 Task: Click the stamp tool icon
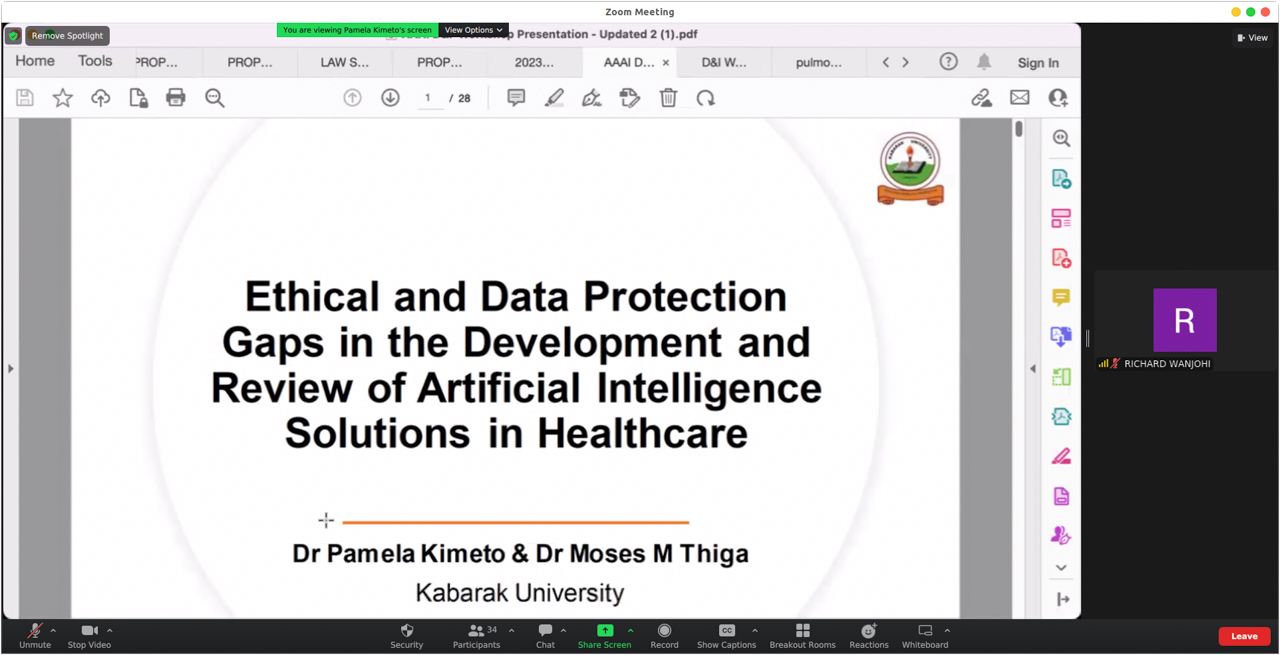tap(630, 98)
